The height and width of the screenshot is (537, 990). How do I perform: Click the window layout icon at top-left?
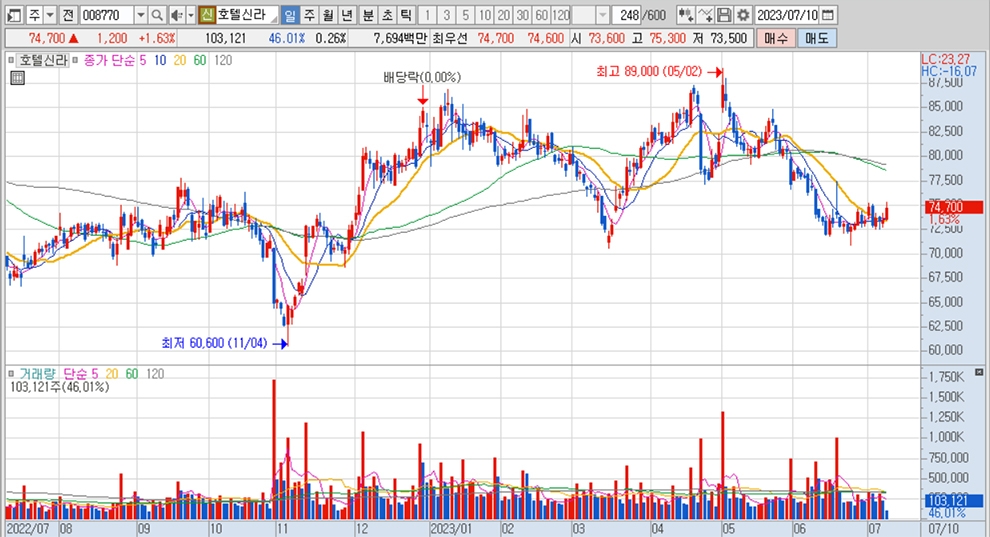point(12,15)
